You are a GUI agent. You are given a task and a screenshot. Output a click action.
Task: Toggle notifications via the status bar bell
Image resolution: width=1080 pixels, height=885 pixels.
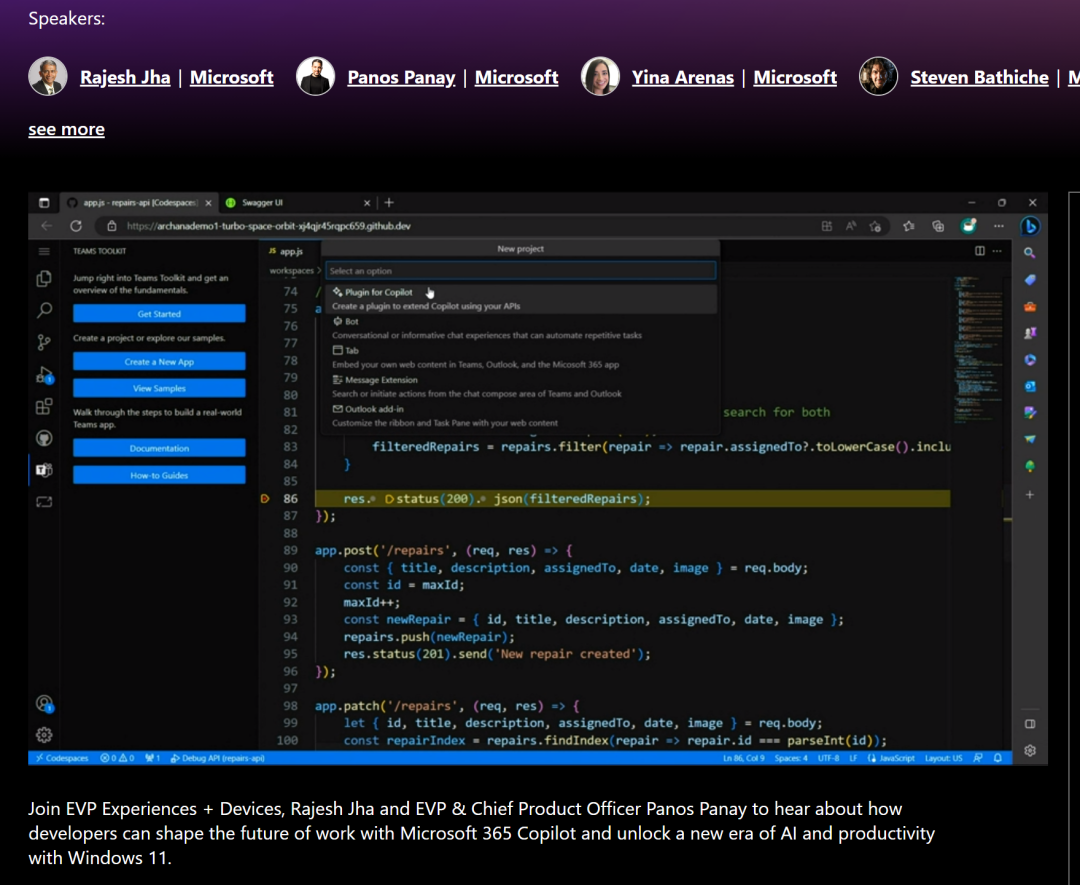pos(997,758)
